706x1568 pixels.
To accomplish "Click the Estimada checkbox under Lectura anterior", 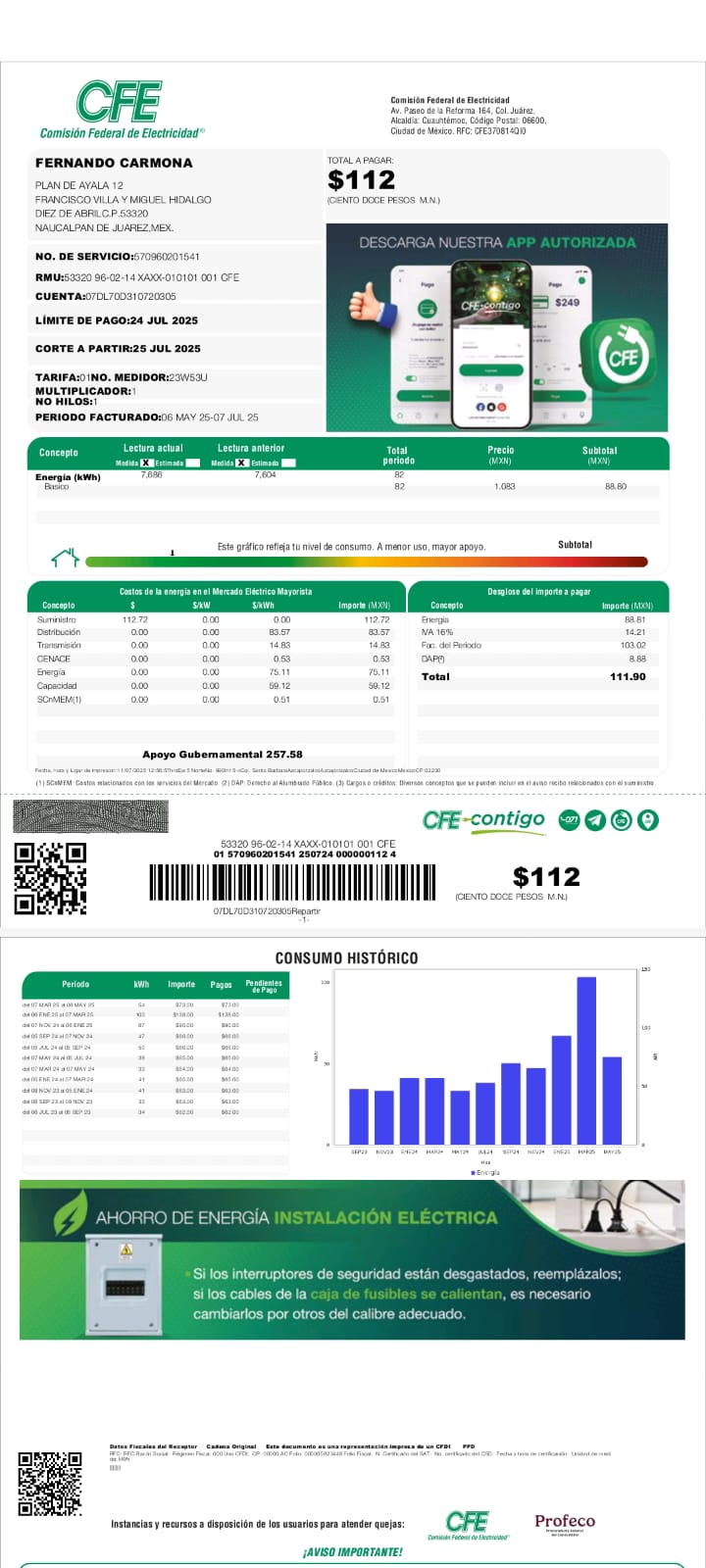I will click(x=288, y=463).
